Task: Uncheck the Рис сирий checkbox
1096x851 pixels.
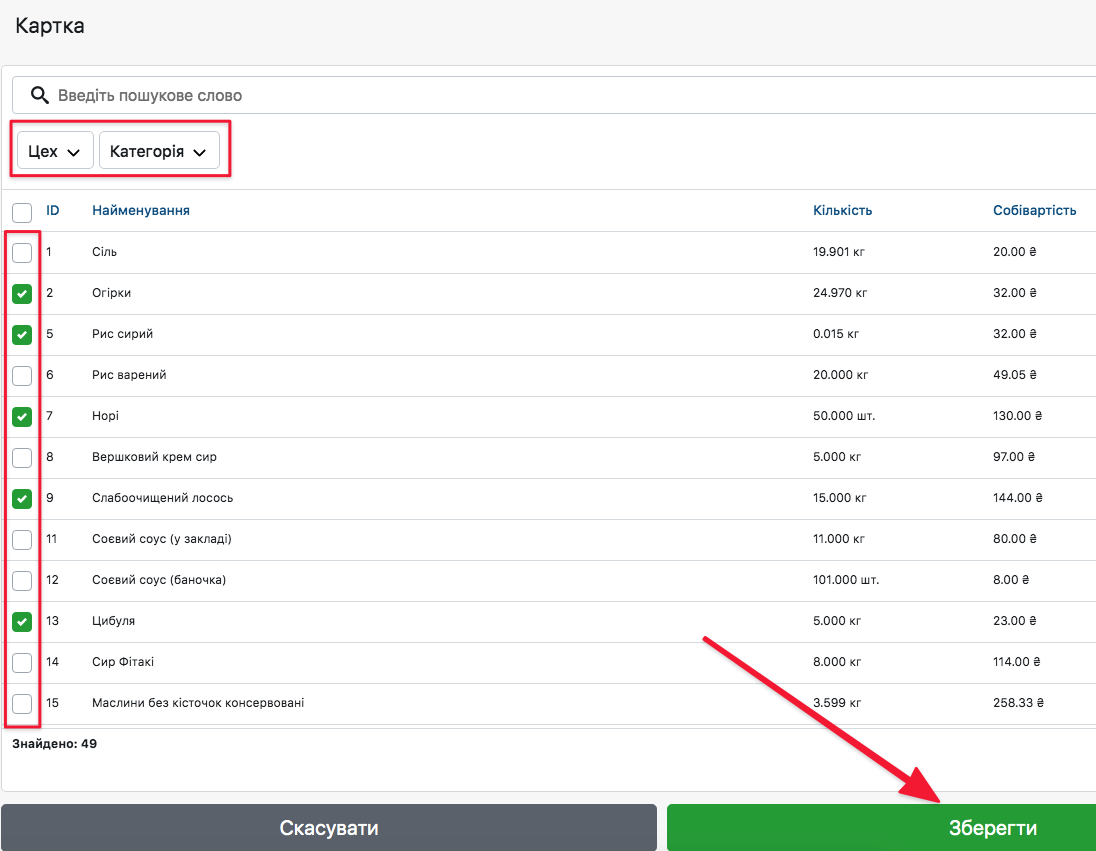Action: tap(22, 335)
